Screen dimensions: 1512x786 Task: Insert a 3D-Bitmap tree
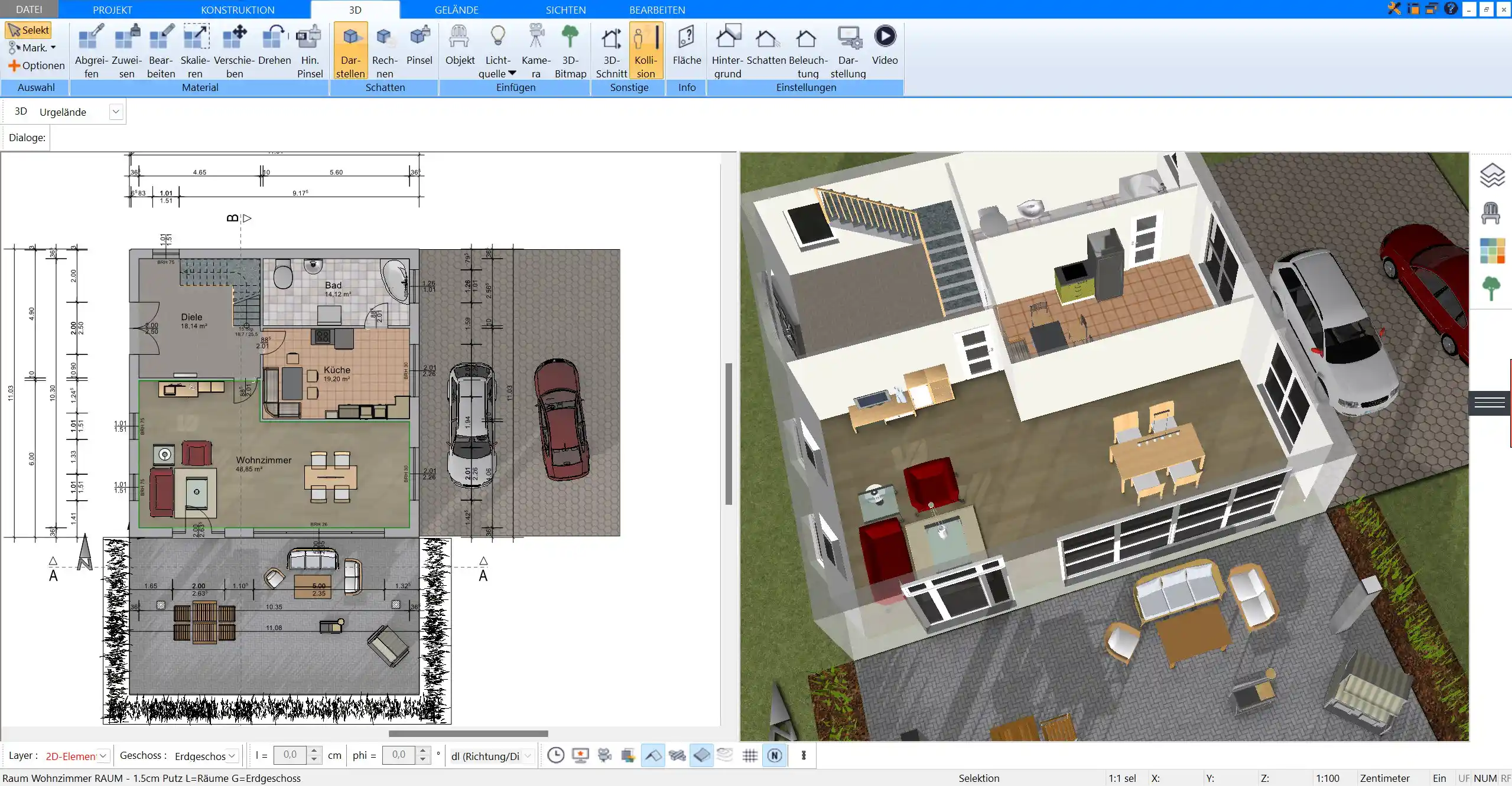[570, 51]
